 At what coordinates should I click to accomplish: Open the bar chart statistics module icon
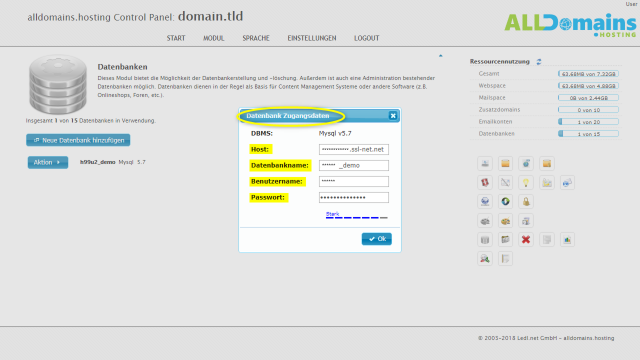pyautogui.click(x=567, y=240)
